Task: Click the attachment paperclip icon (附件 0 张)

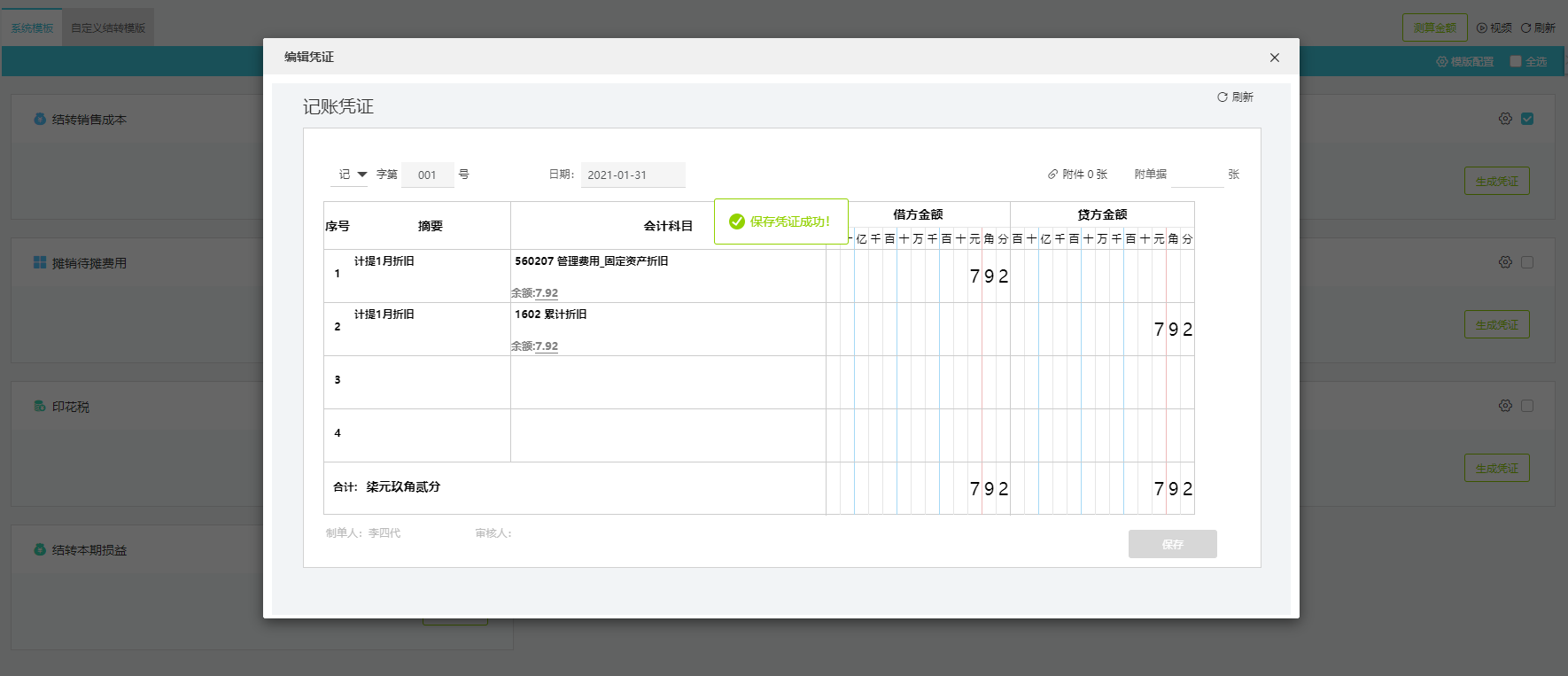Action: point(1053,175)
